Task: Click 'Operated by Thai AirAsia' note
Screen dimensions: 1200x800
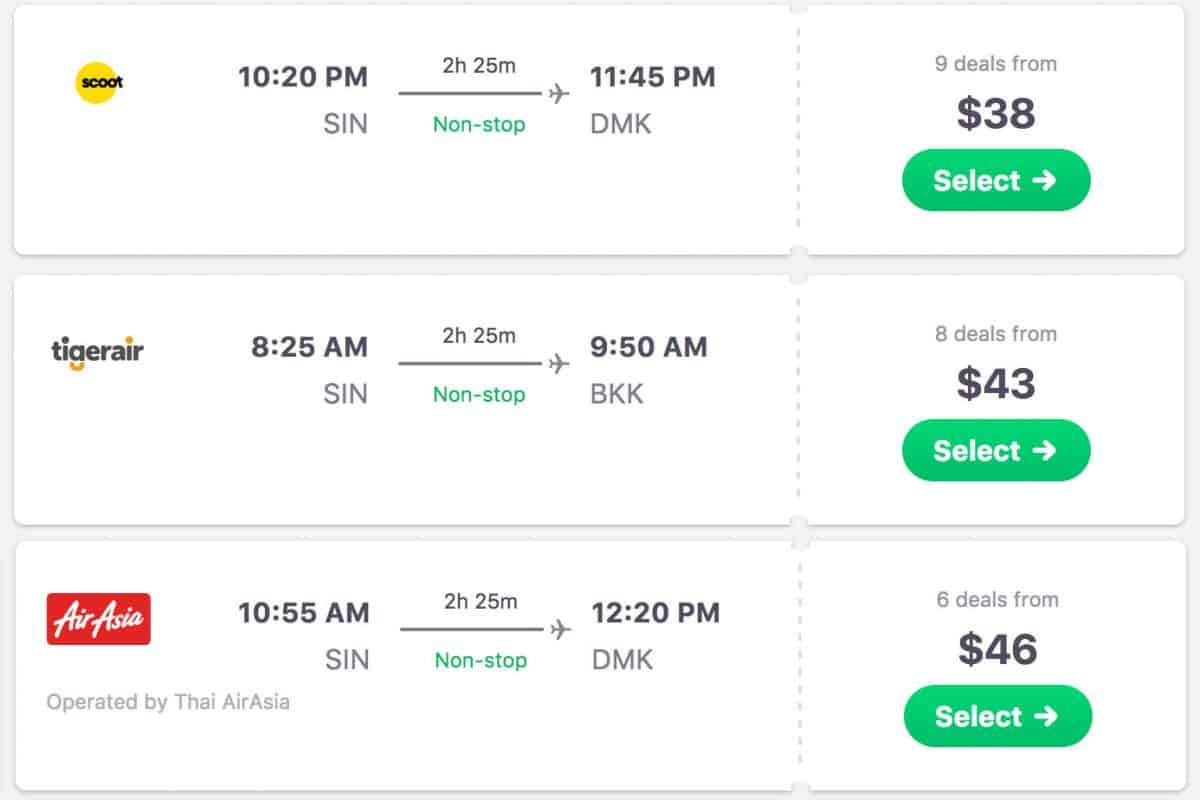Action: pos(168,702)
